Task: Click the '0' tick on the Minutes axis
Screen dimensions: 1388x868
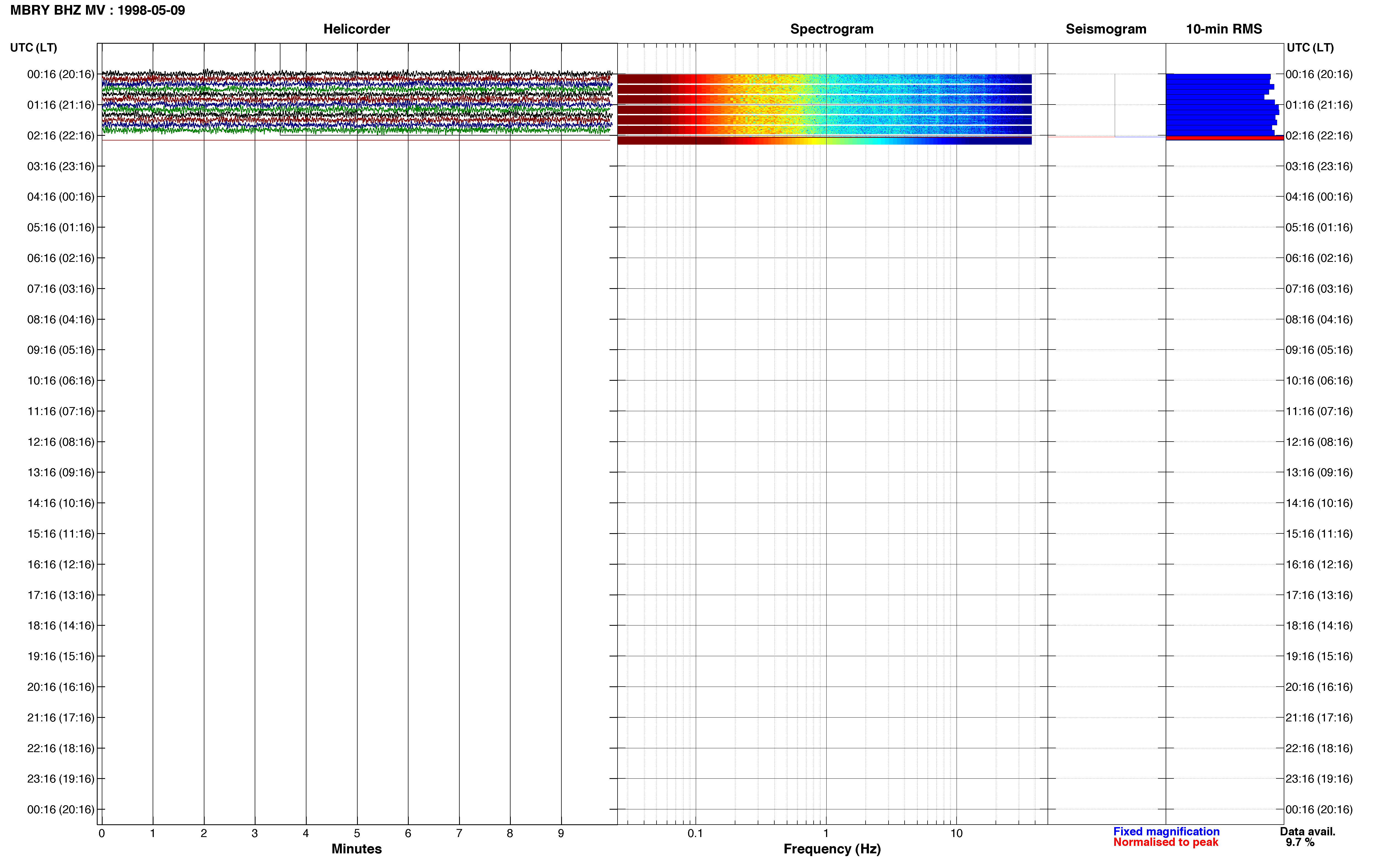Action: [x=101, y=833]
